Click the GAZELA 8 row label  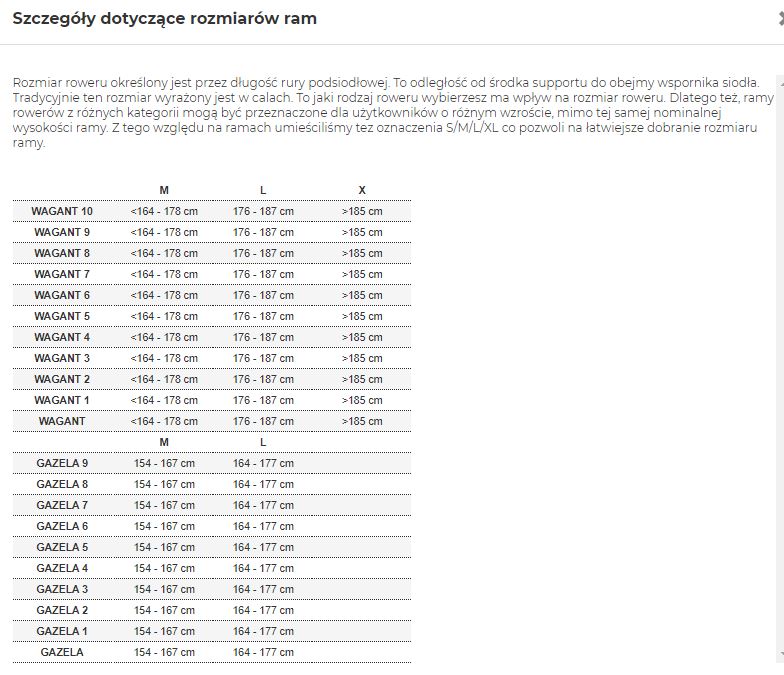click(62, 484)
